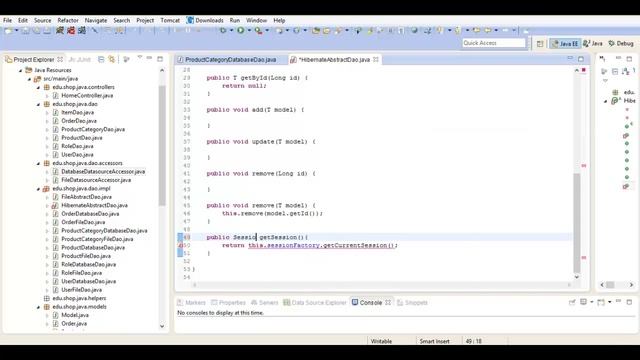The height and width of the screenshot is (360, 640).
Task: Open the Run menu
Action: (x=235, y=20)
